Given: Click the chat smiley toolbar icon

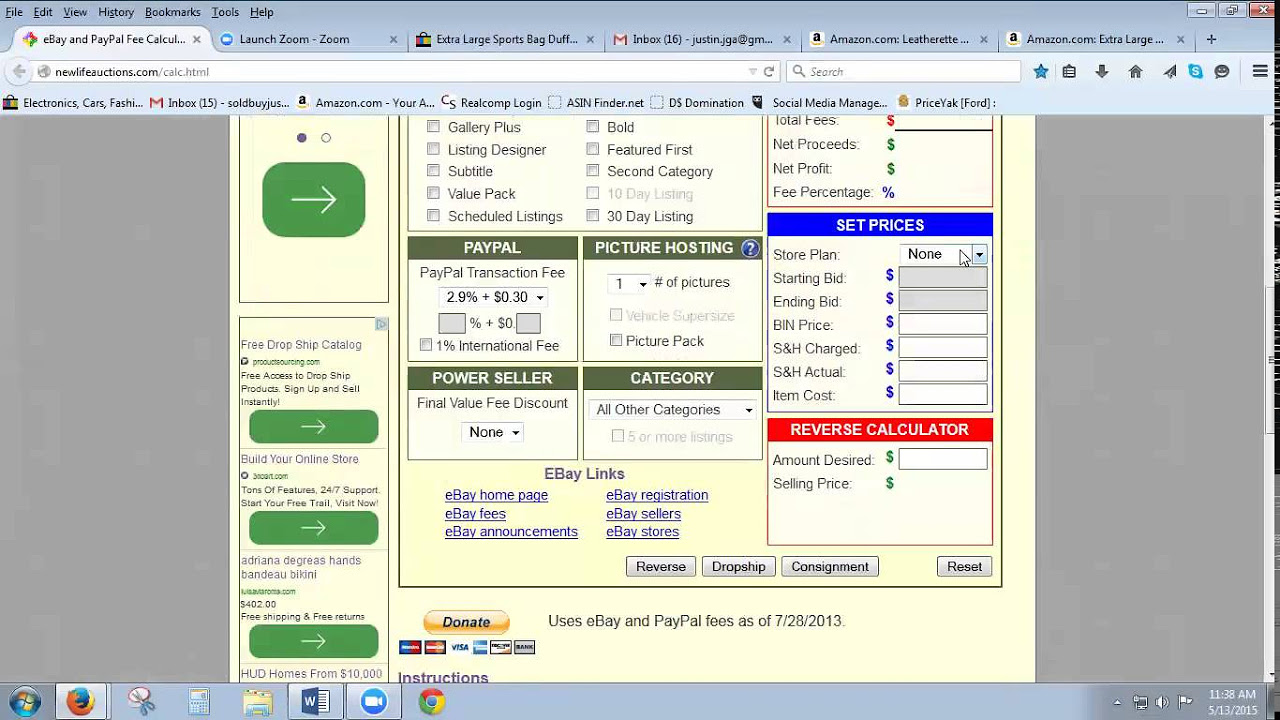Looking at the screenshot, I should point(1221,71).
